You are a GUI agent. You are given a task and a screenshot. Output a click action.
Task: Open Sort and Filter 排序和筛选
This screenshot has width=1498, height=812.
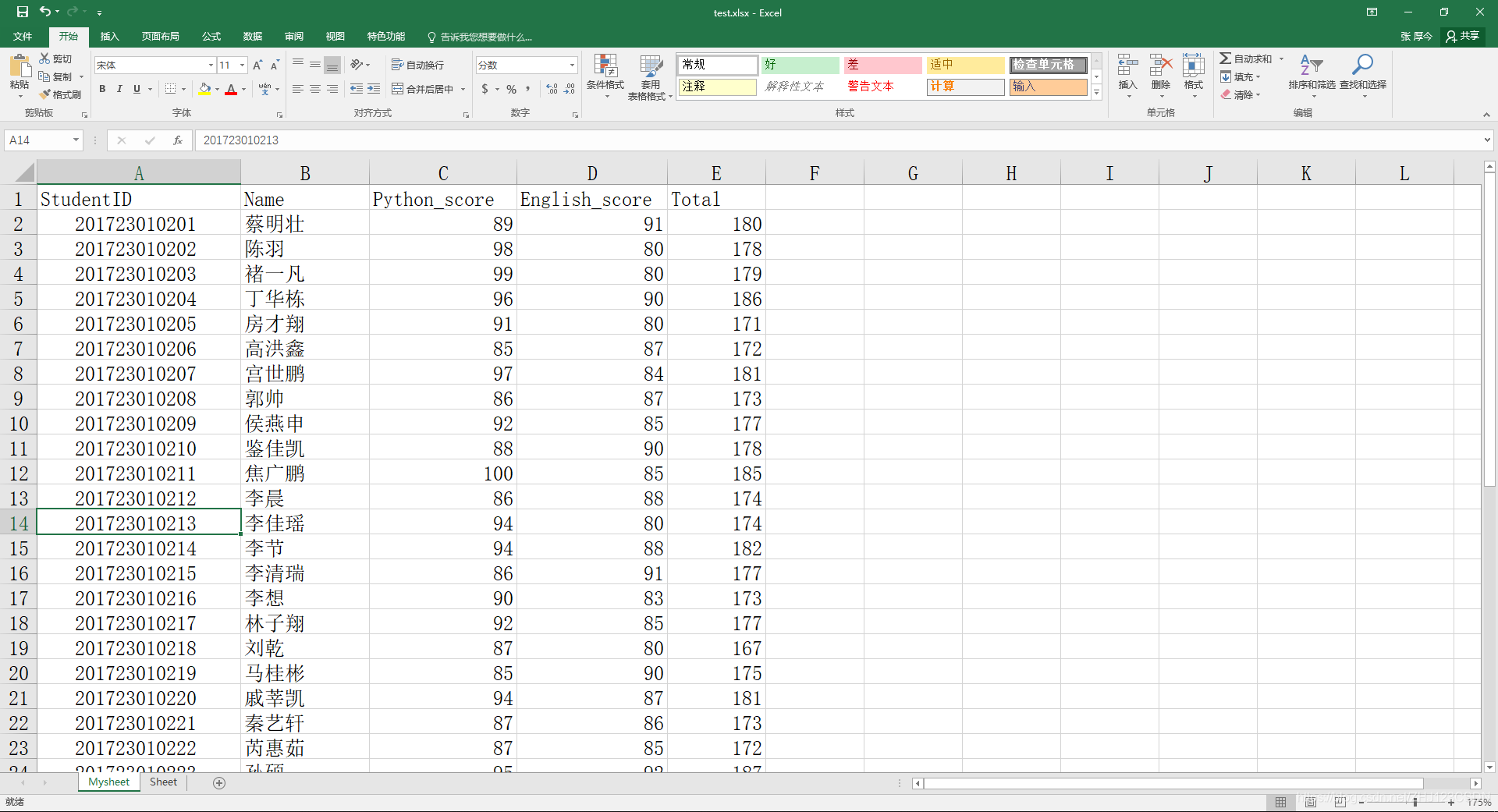tap(1312, 75)
